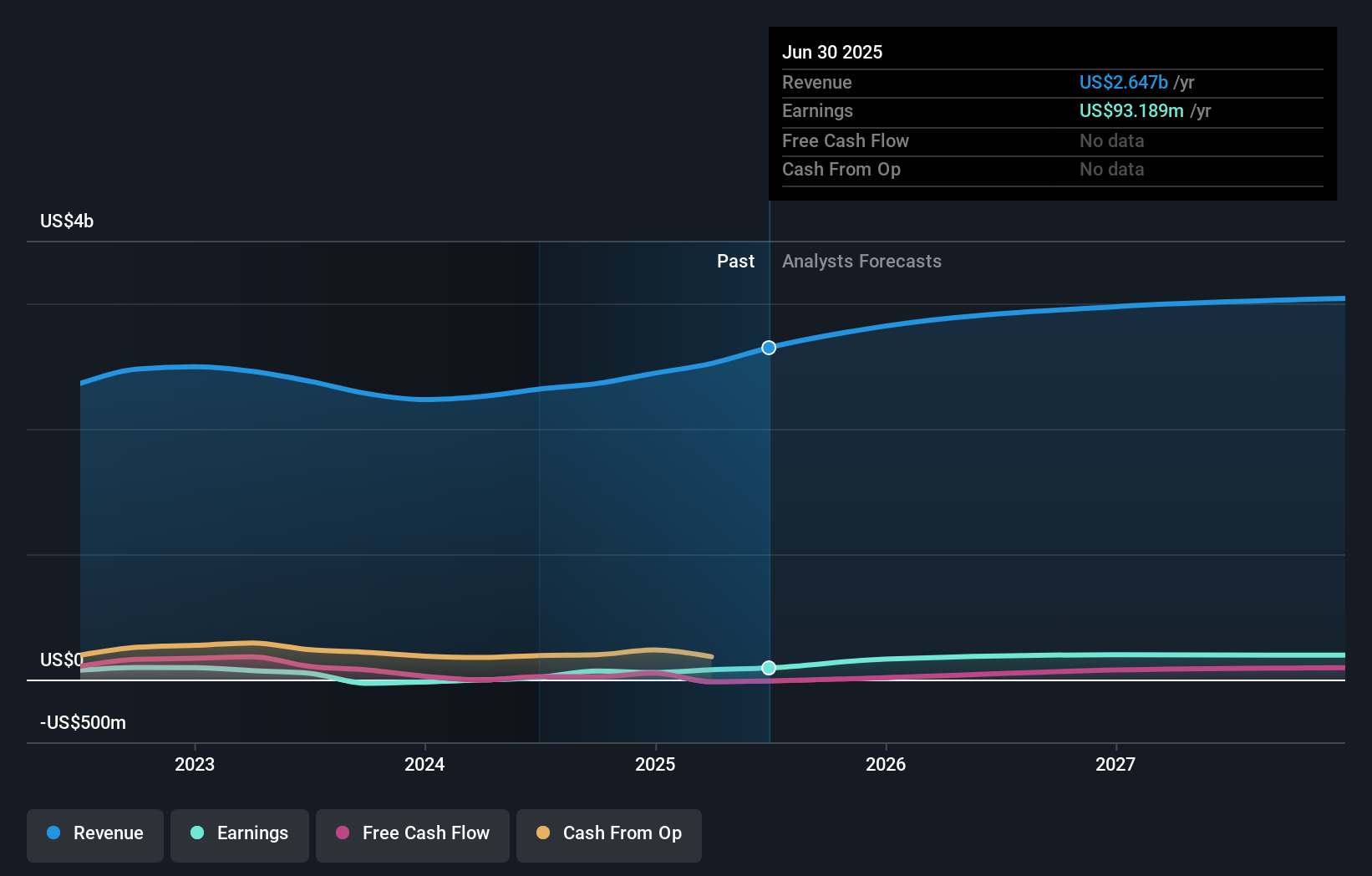
Task: Click the 2023 x-axis label
Action: [x=195, y=764]
